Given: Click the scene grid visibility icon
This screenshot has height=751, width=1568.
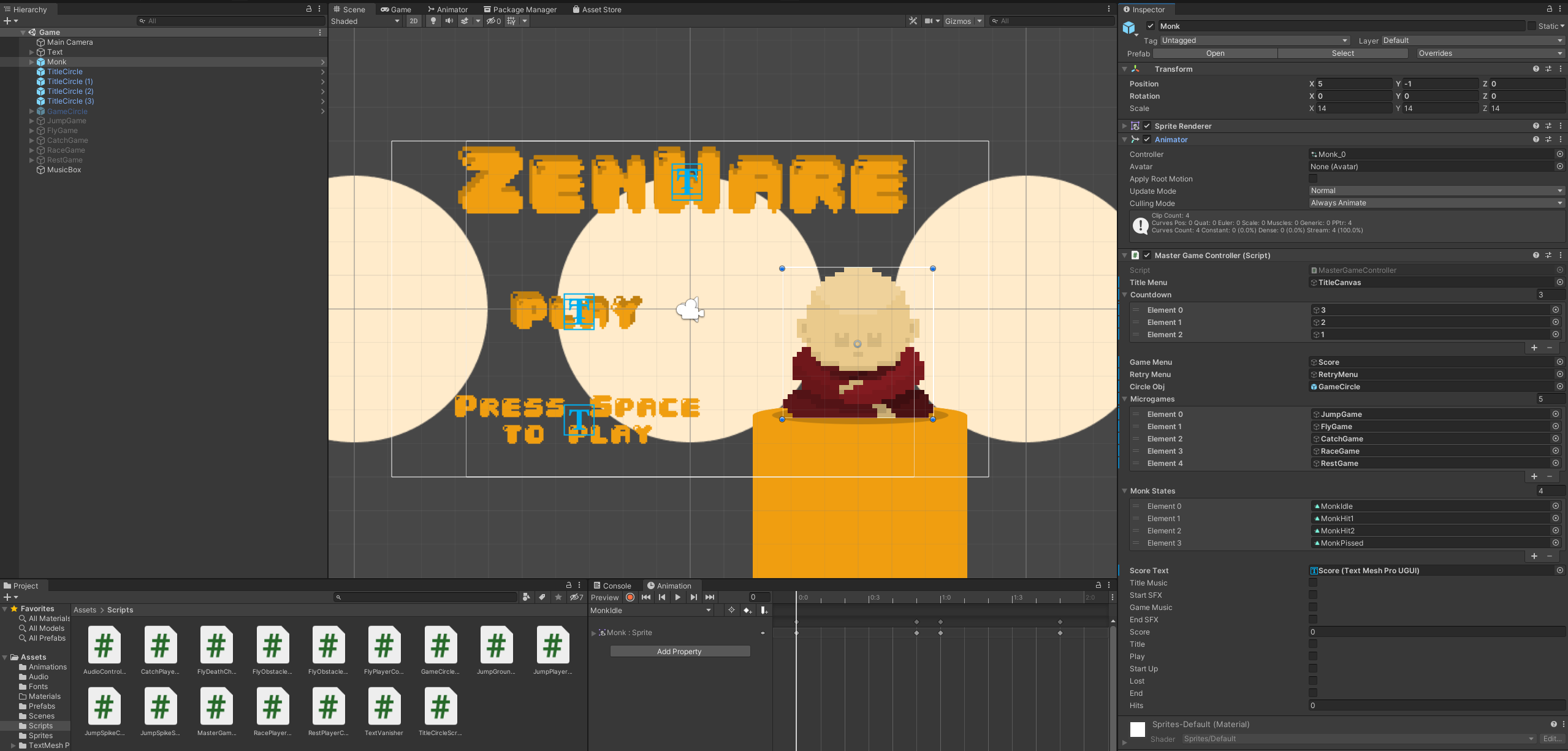Looking at the screenshot, I should pyautogui.click(x=511, y=21).
